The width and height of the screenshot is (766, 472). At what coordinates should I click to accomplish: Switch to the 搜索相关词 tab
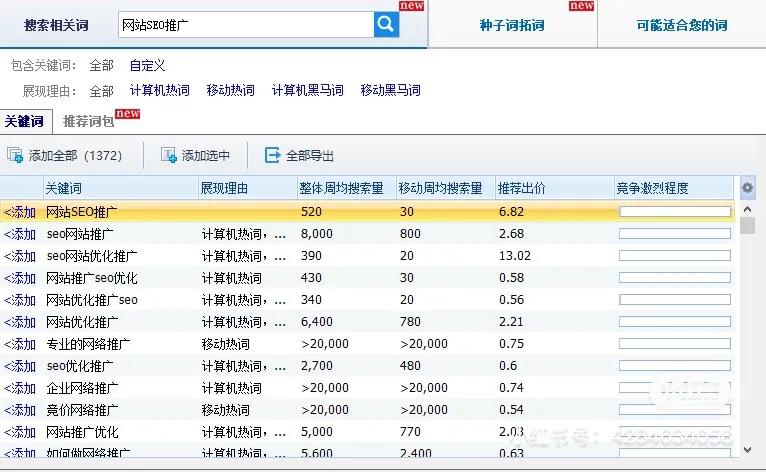point(56,25)
